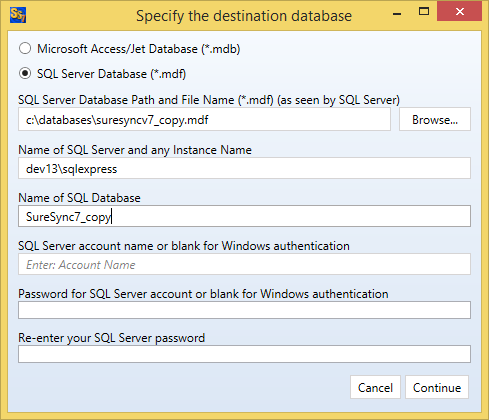Screen dimensions: 489x420
Task: Click the SureSync app icon in title bar
Action: [18, 15]
